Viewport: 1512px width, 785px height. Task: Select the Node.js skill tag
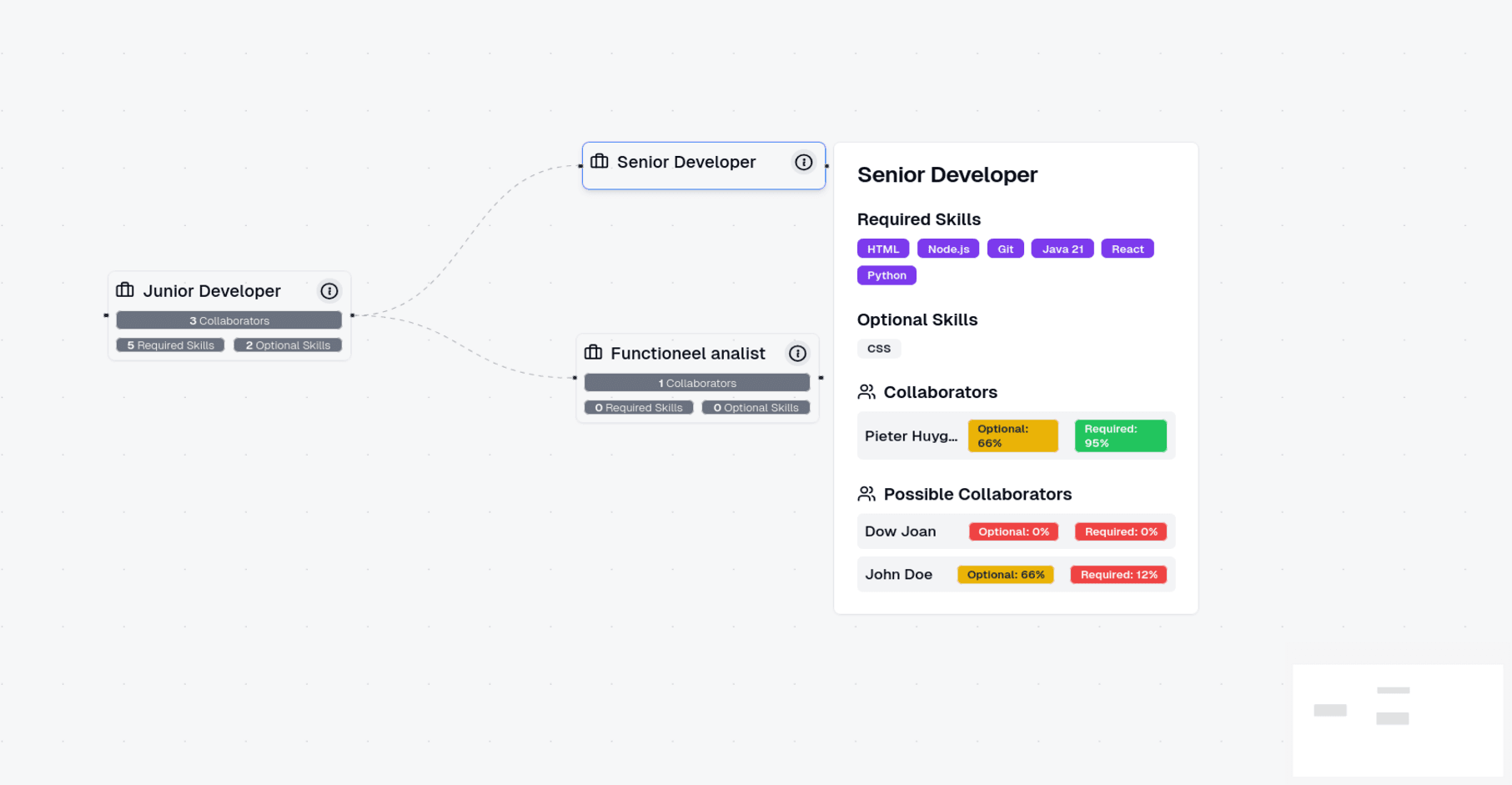point(947,249)
